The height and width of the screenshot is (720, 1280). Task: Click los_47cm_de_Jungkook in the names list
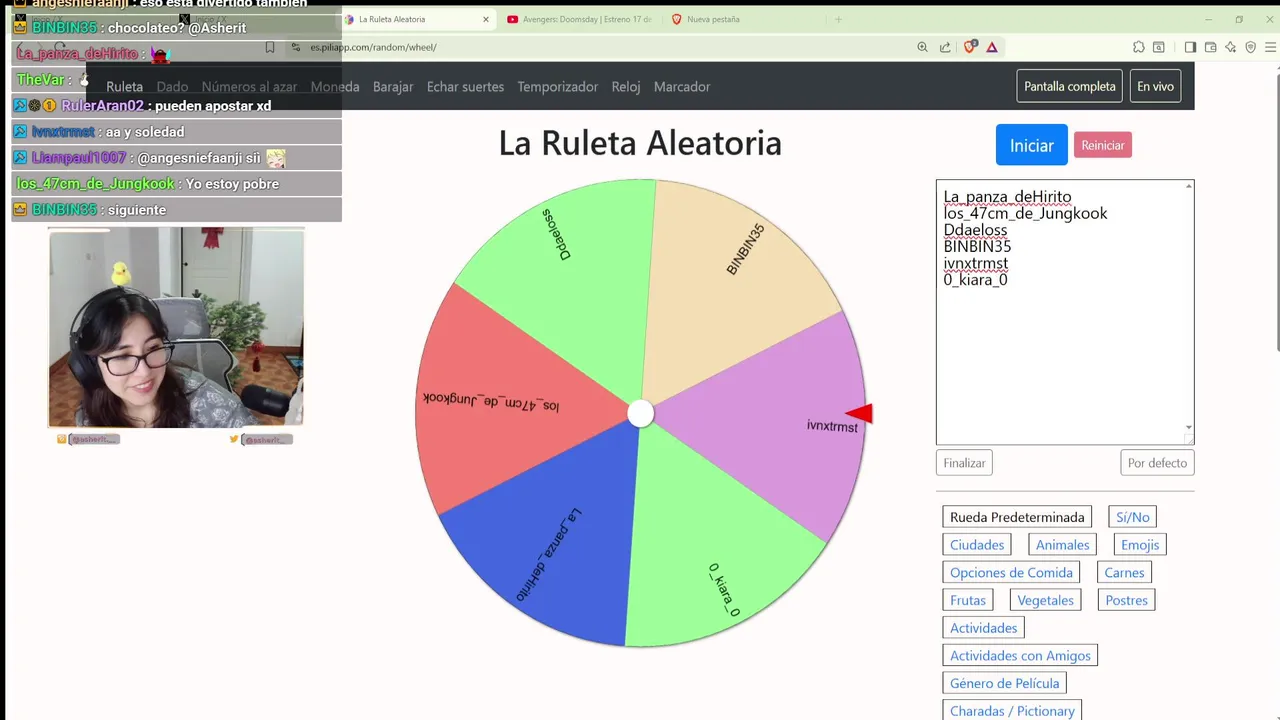[x=1025, y=213]
